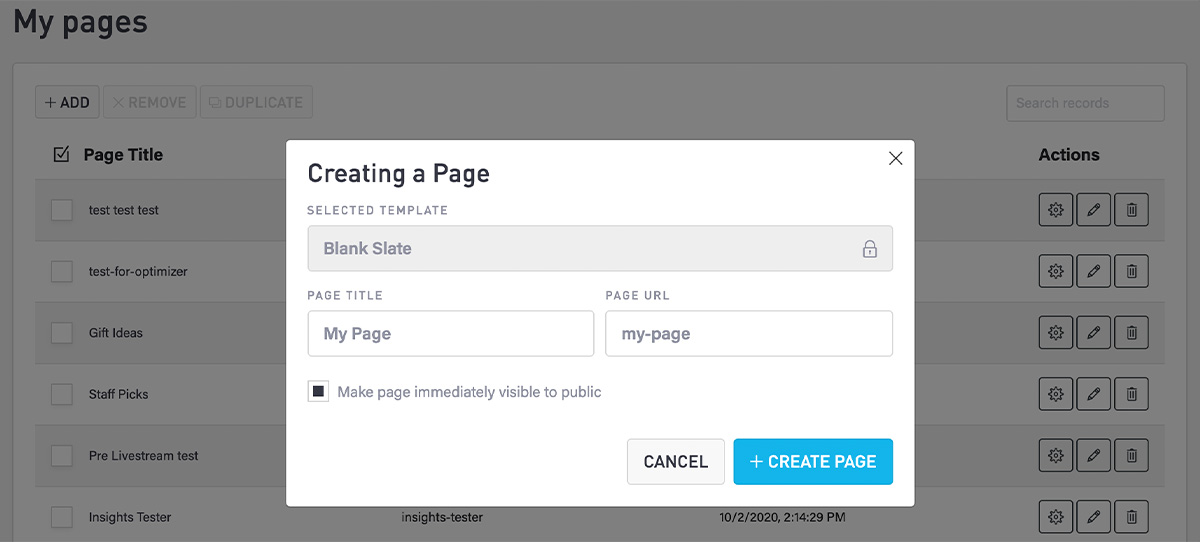The width and height of the screenshot is (1200, 542).
Task: Check the box next to Gift Ideas
Action: click(x=62, y=333)
